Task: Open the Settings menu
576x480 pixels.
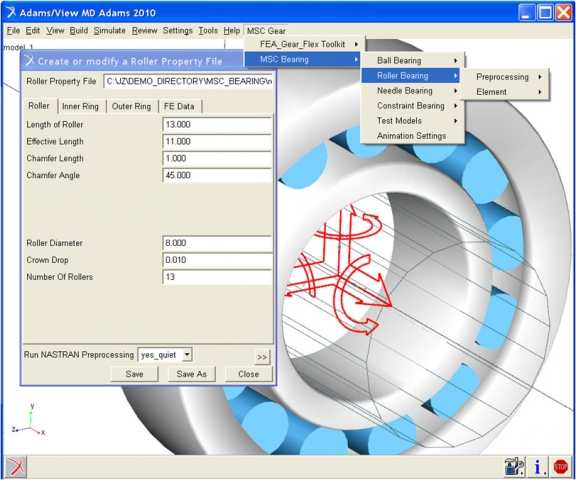Action: click(177, 30)
